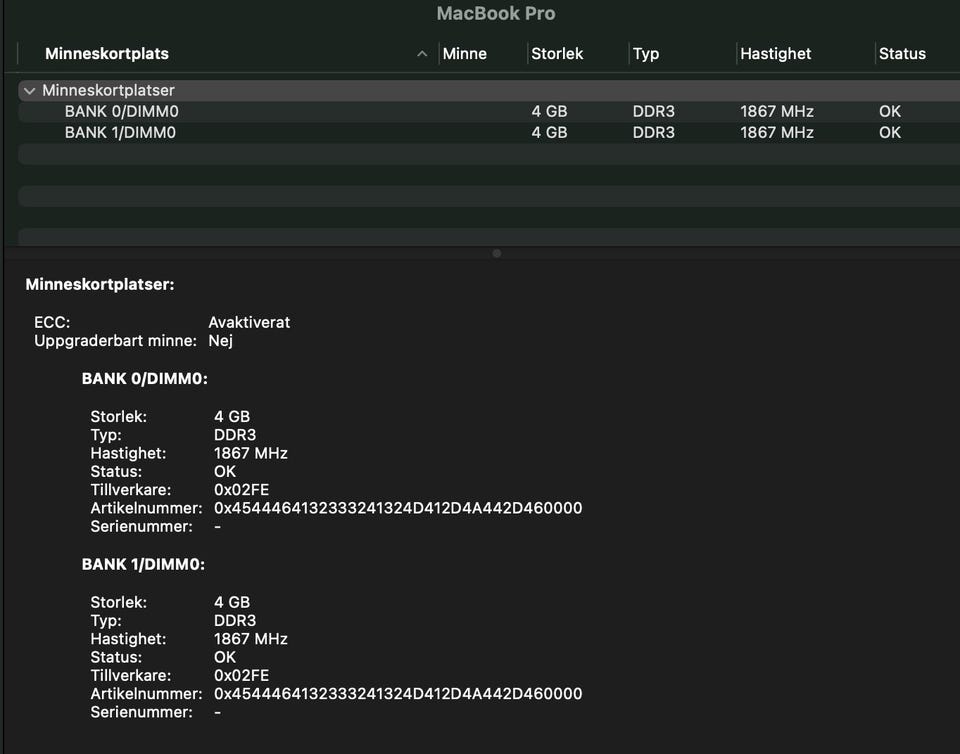960x754 pixels.
Task: Click DDR3 cell in BANK 1/DIMM0 table row
Action: coord(653,133)
